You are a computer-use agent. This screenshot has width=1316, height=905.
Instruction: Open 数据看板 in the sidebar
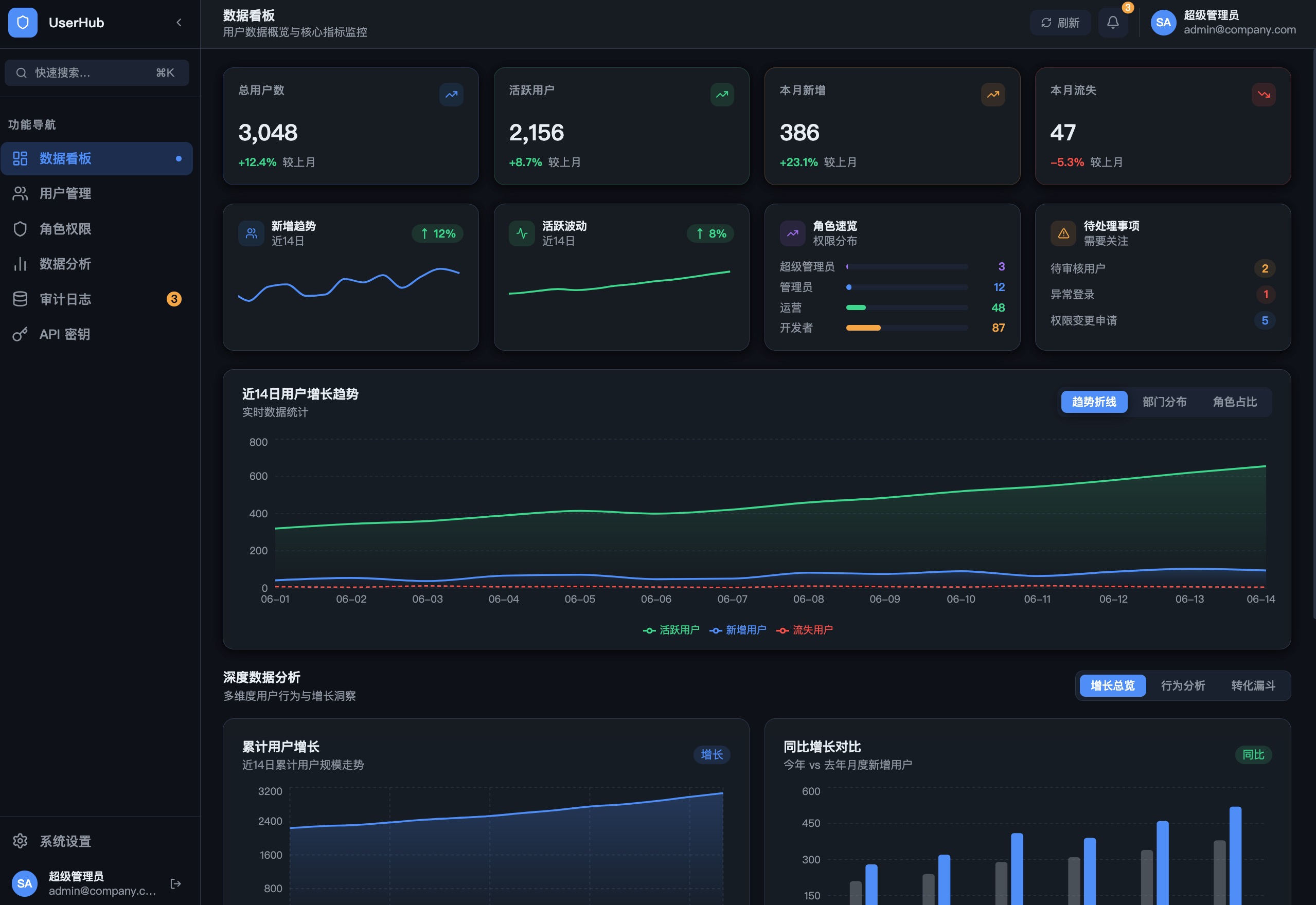pyautogui.click(x=96, y=159)
